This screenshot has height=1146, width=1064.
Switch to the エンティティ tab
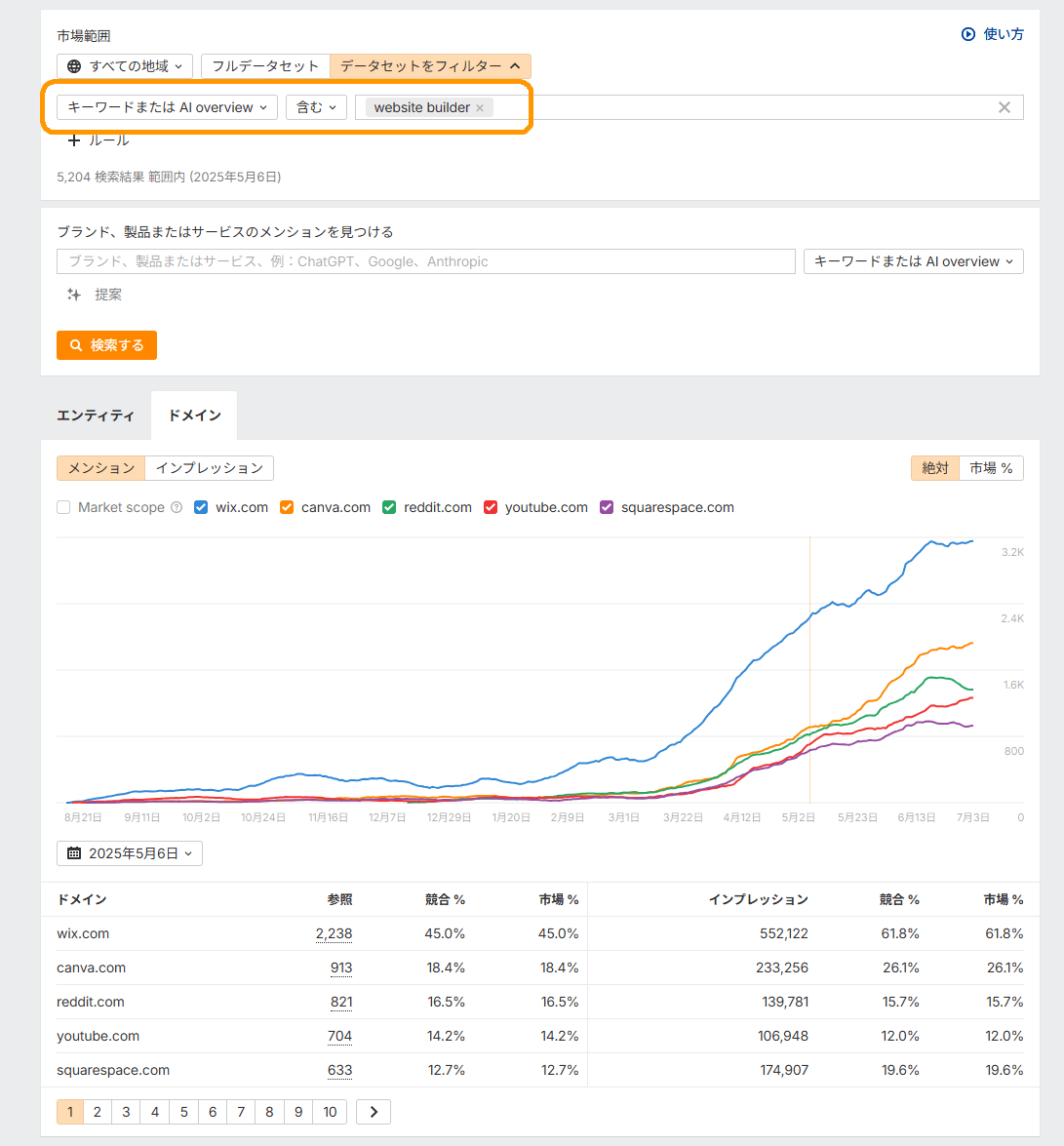click(x=96, y=415)
